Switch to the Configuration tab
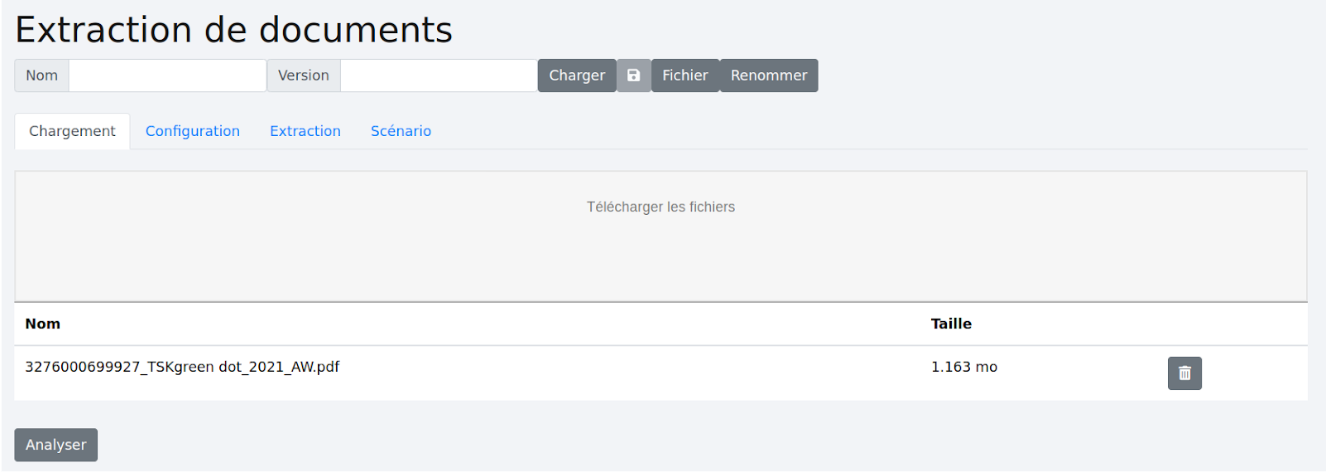The image size is (1327, 473). pos(193,131)
